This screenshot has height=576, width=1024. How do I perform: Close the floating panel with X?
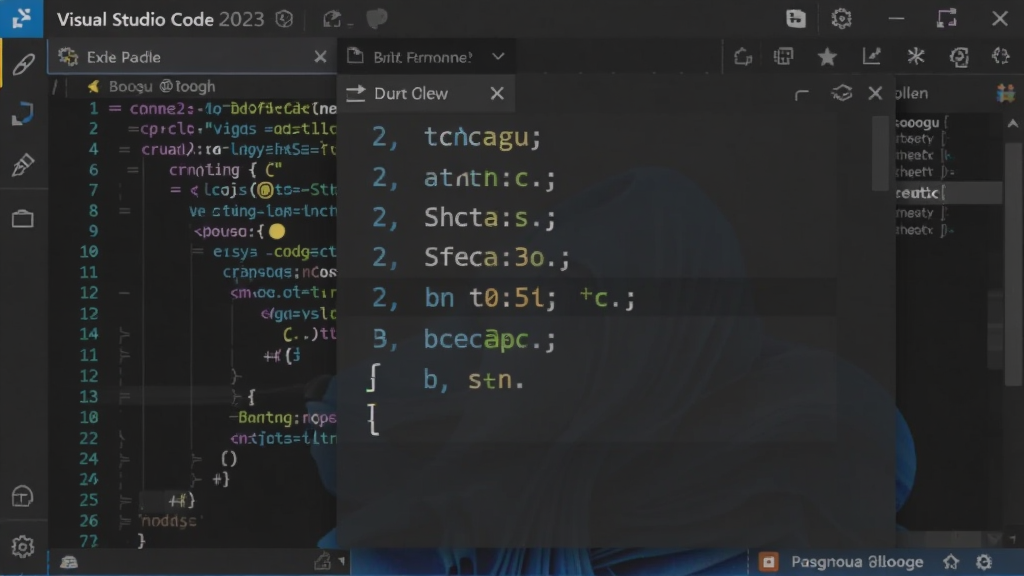[875, 93]
